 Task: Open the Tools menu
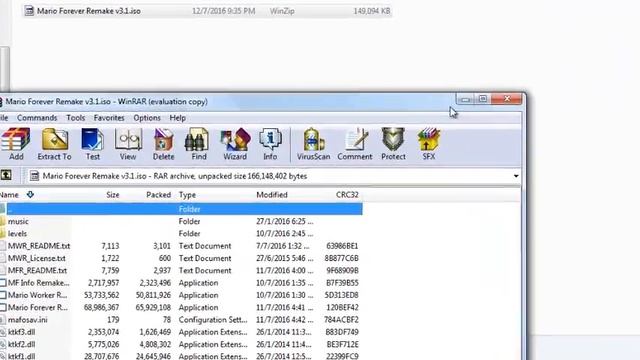[x=76, y=118]
